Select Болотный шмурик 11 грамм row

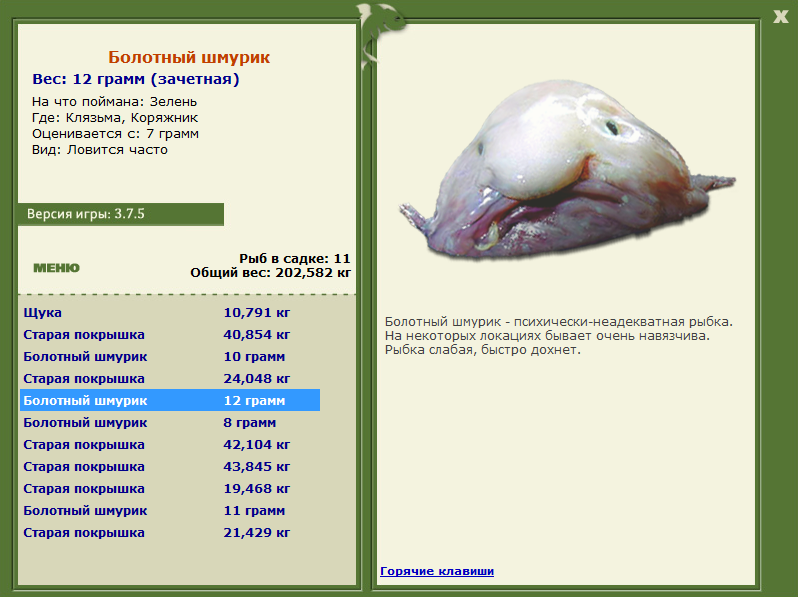click(x=170, y=510)
